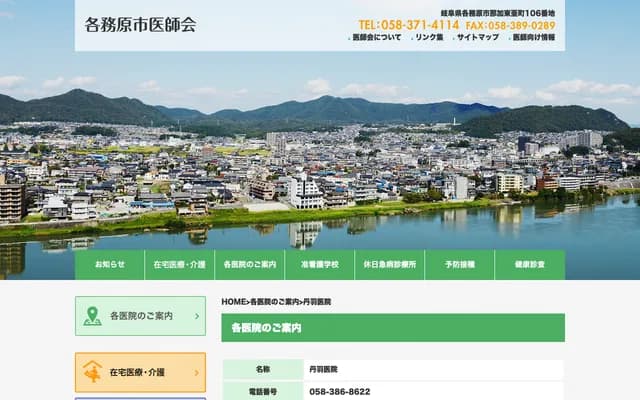Image resolution: width=640 pixels, height=400 pixels.
Task: Click the 丹羽医院 name cell
Action: [x=433, y=369]
